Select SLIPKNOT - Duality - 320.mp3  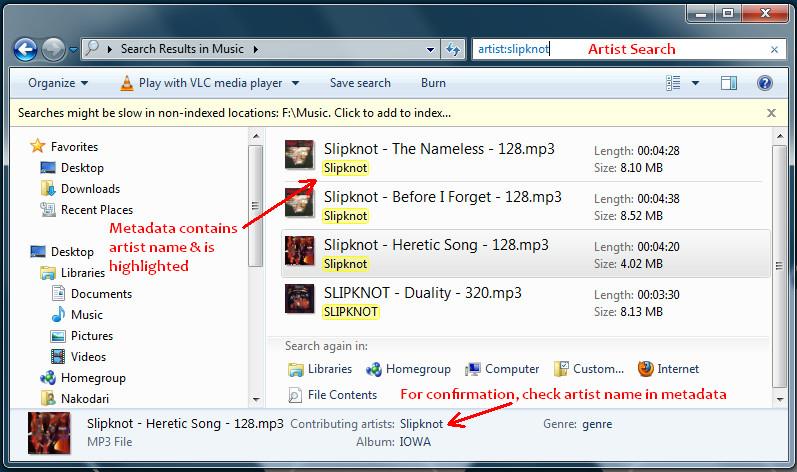[x=422, y=293]
